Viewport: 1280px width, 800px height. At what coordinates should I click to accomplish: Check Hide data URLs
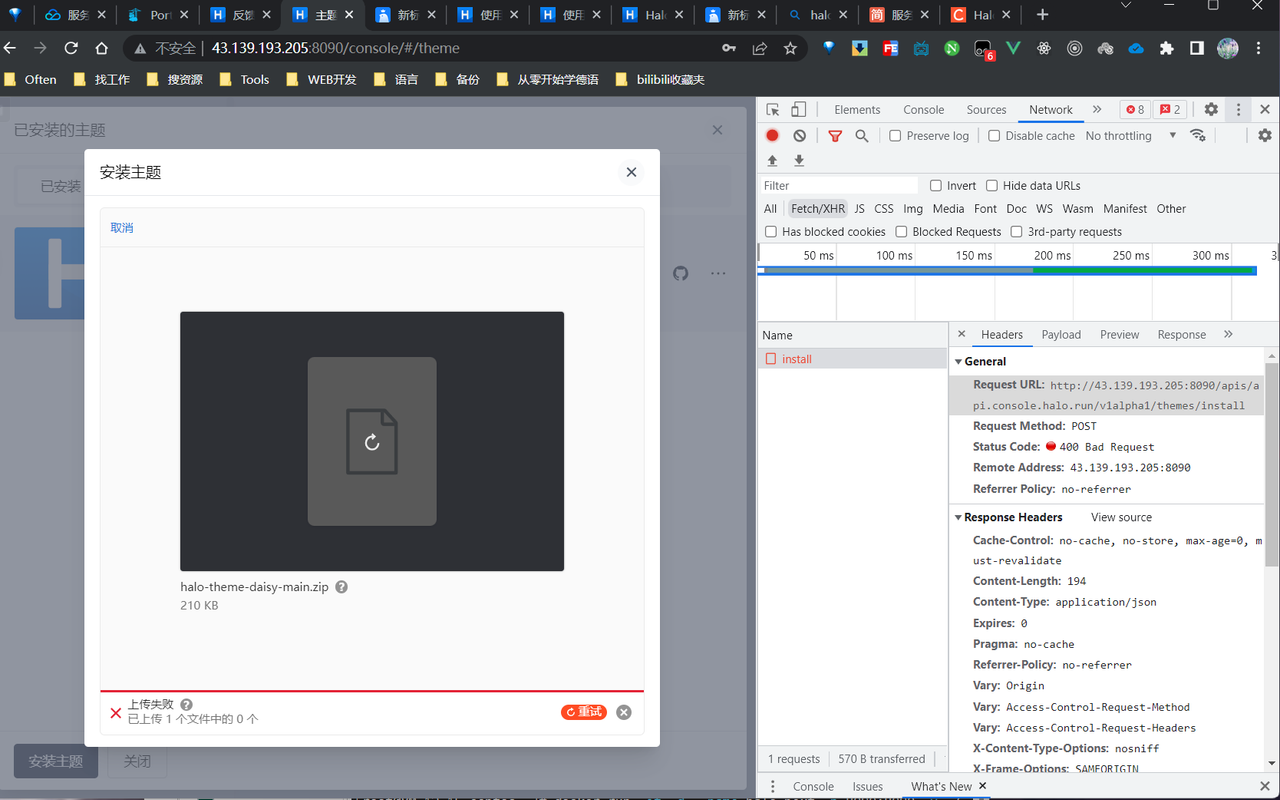coord(992,186)
